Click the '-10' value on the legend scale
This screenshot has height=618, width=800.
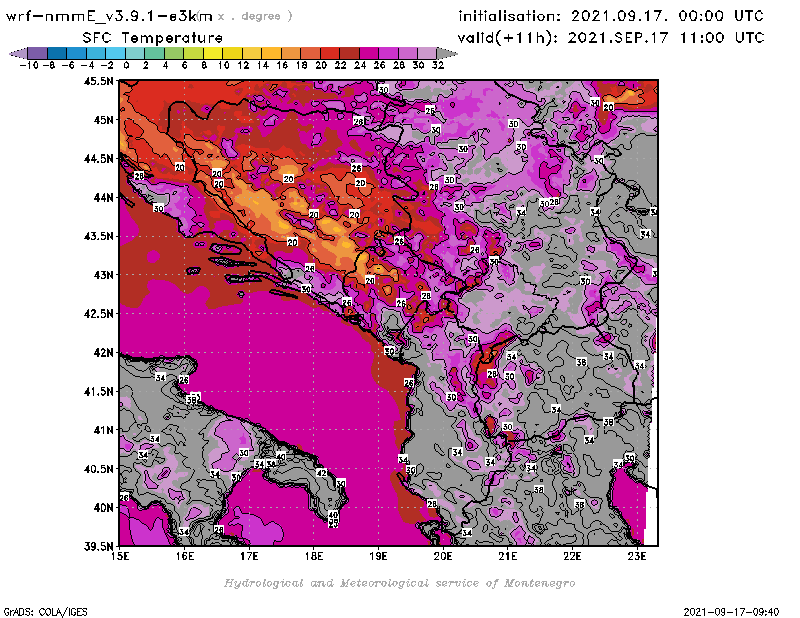(29, 65)
